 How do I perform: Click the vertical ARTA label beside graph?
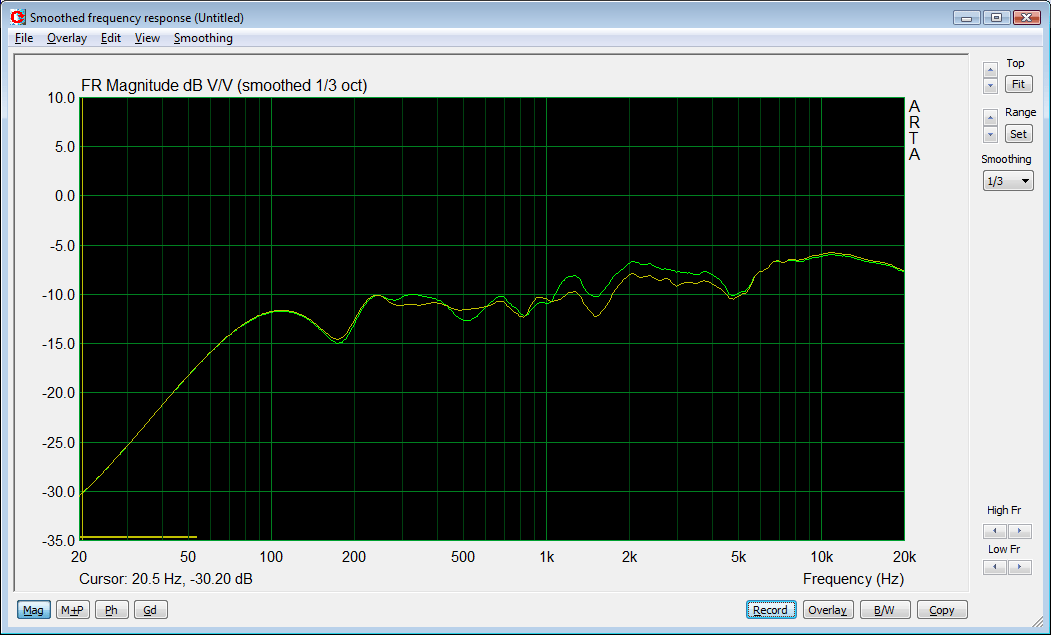click(x=914, y=131)
